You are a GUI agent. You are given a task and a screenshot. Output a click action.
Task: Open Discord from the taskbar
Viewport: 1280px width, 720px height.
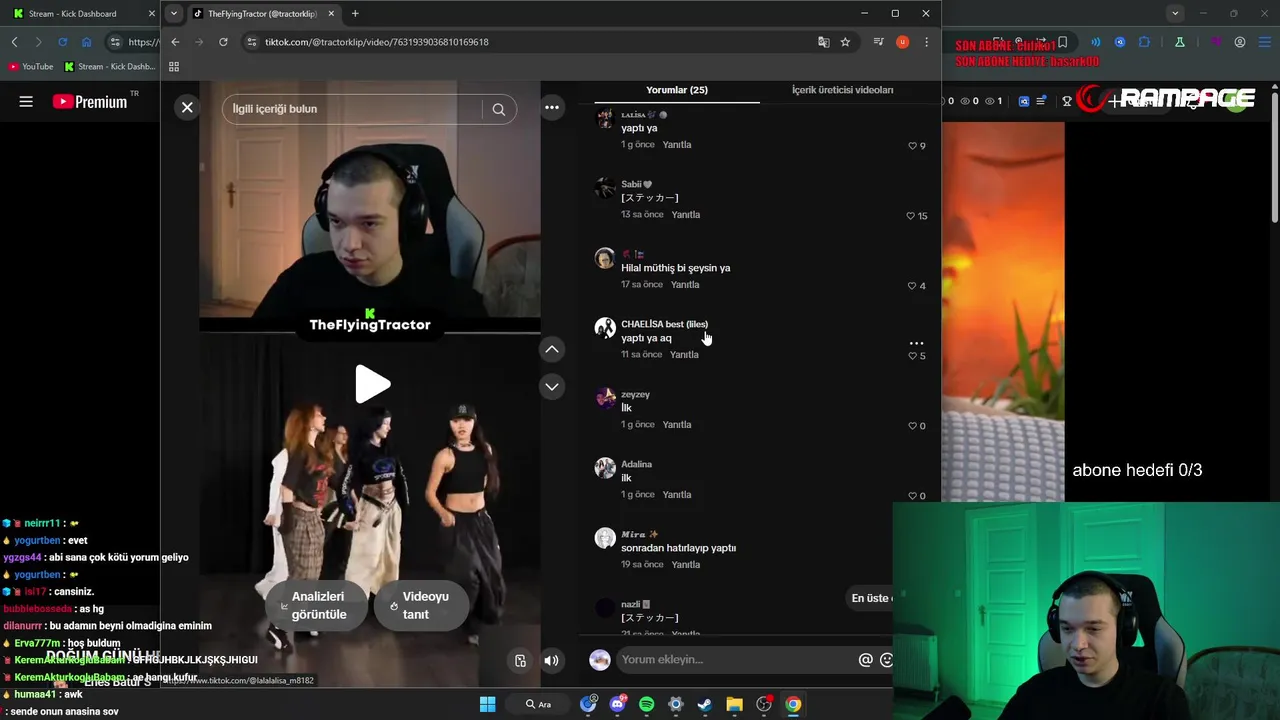pyautogui.click(x=617, y=704)
